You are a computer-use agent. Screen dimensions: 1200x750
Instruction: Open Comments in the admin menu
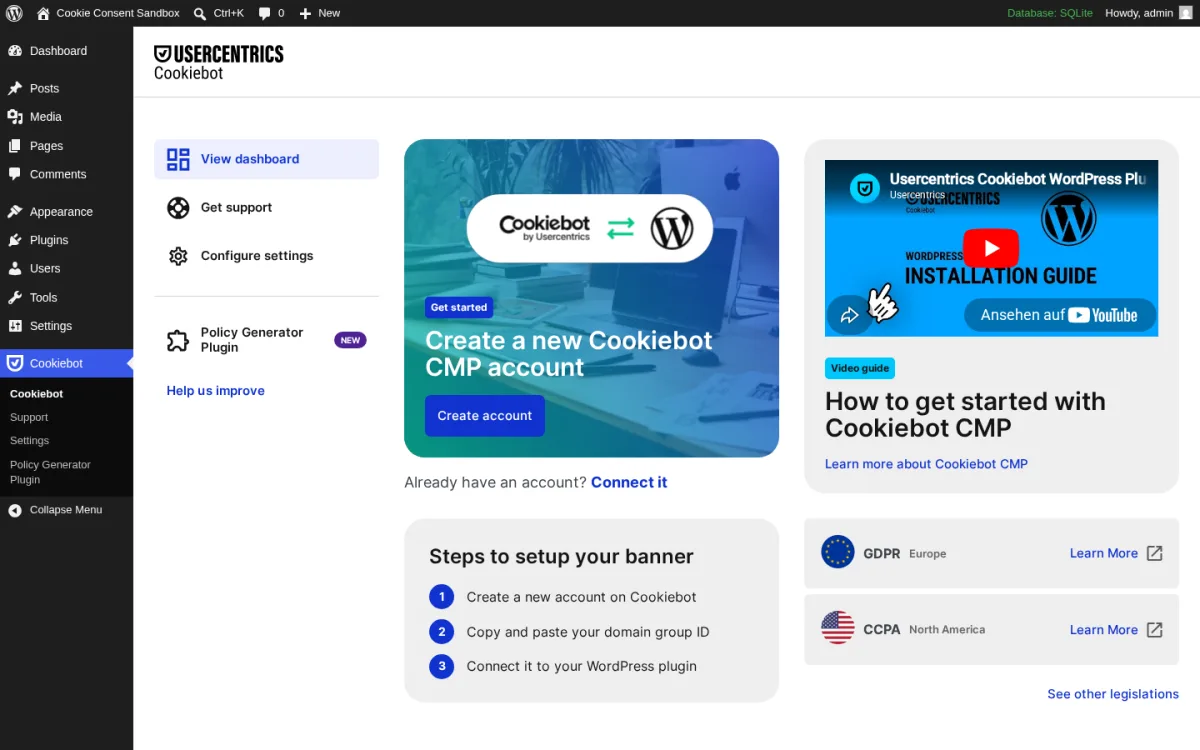coord(66,174)
